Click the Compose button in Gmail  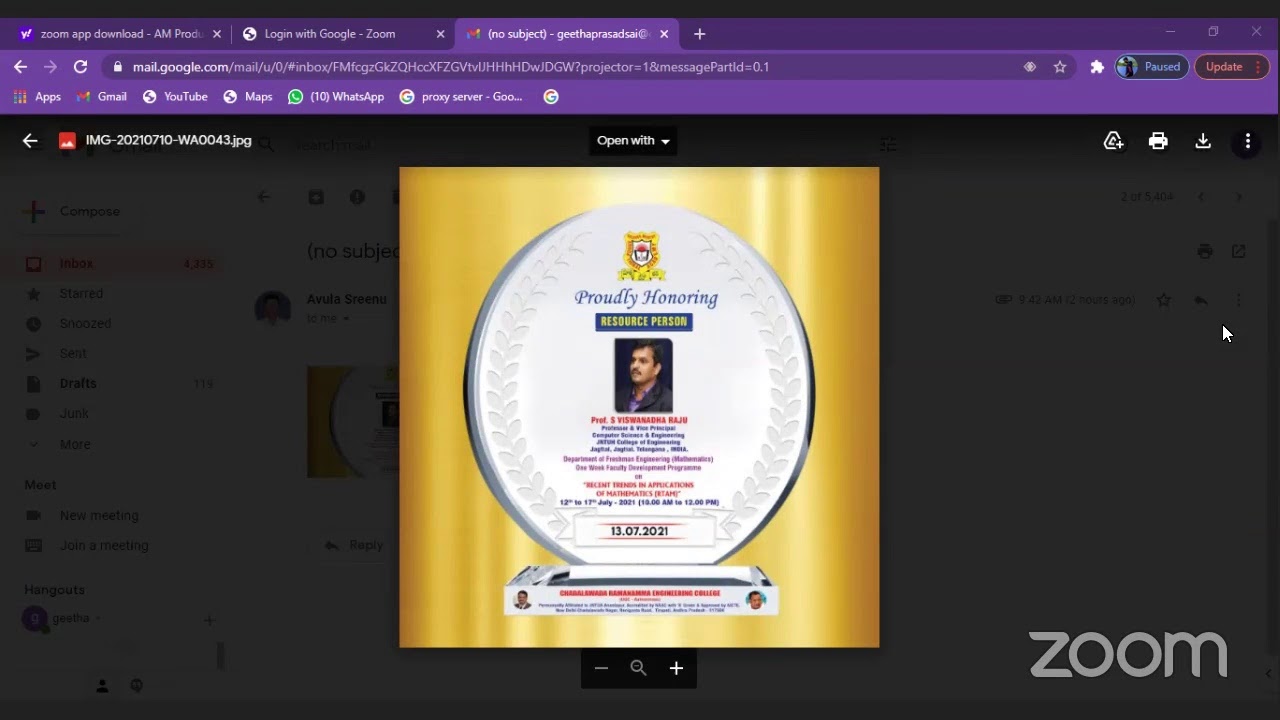pyautogui.click(x=75, y=211)
